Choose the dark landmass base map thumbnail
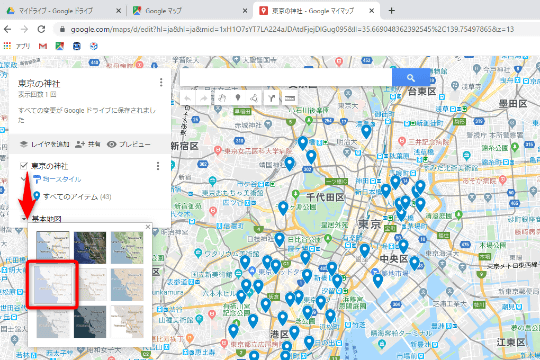This screenshot has height=360, width=540. pos(90,322)
